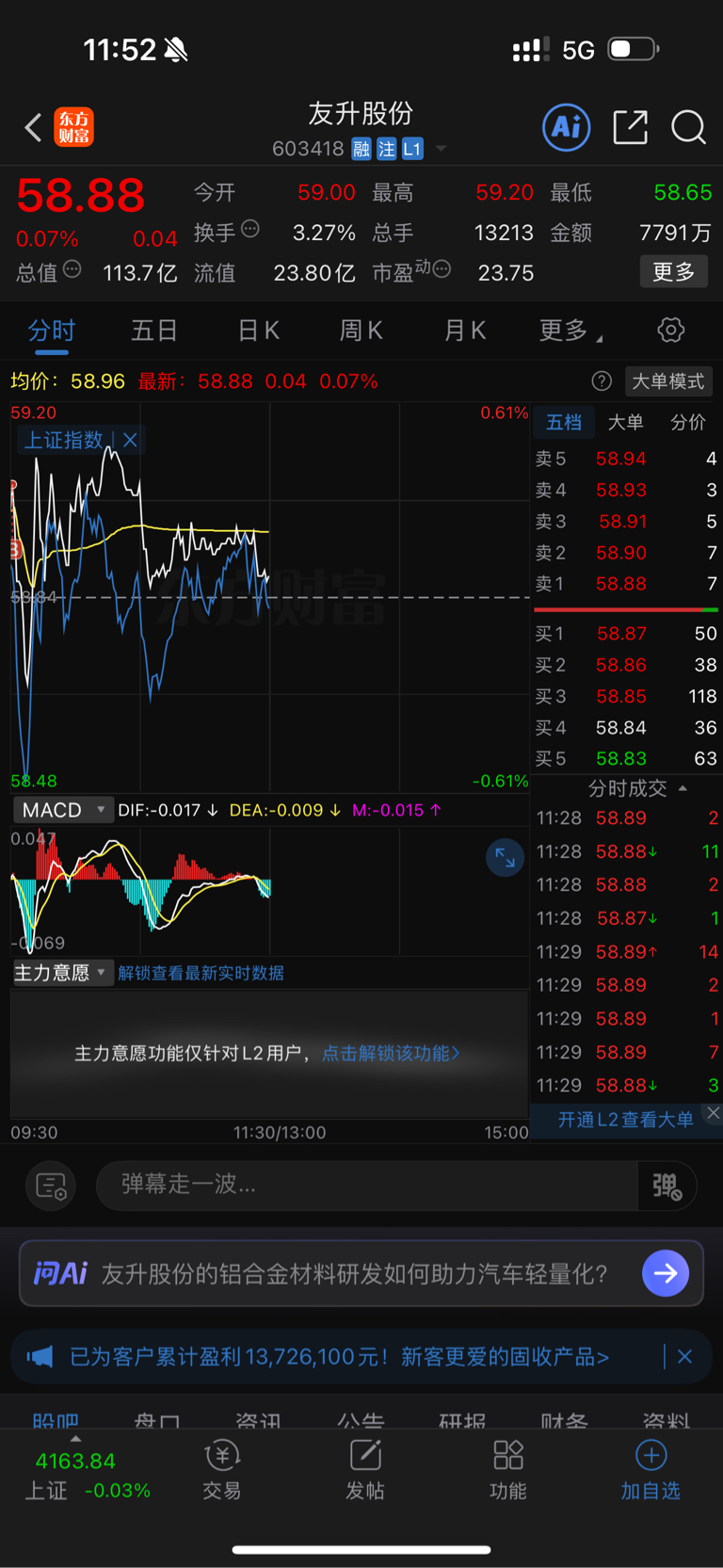
Task: Select the 五档 order book tab
Action: coord(564,422)
